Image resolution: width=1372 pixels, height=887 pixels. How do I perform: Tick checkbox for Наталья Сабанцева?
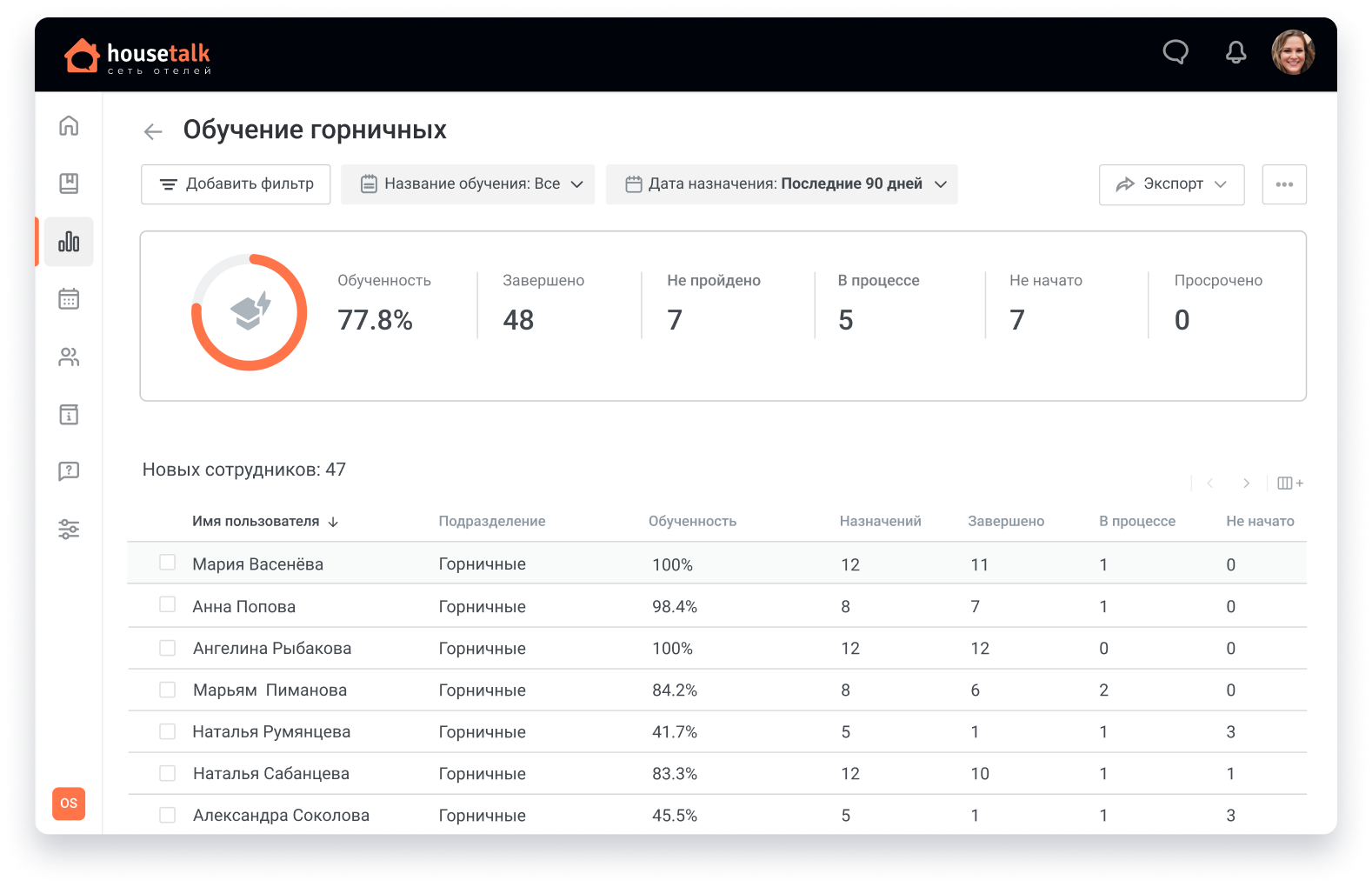168,773
